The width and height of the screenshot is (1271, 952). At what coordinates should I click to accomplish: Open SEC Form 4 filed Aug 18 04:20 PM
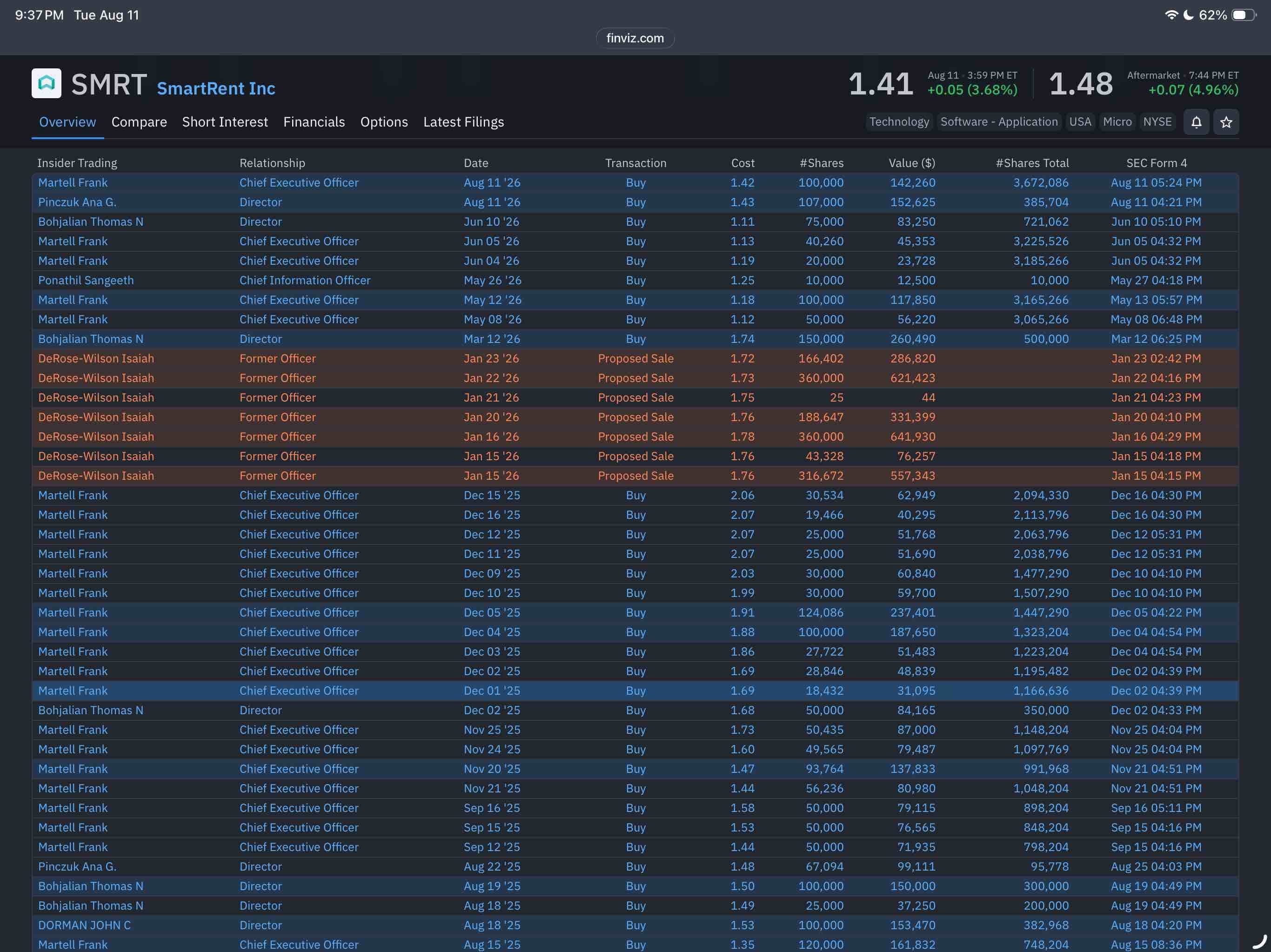pyautogui.click(x=1156, y=925)
